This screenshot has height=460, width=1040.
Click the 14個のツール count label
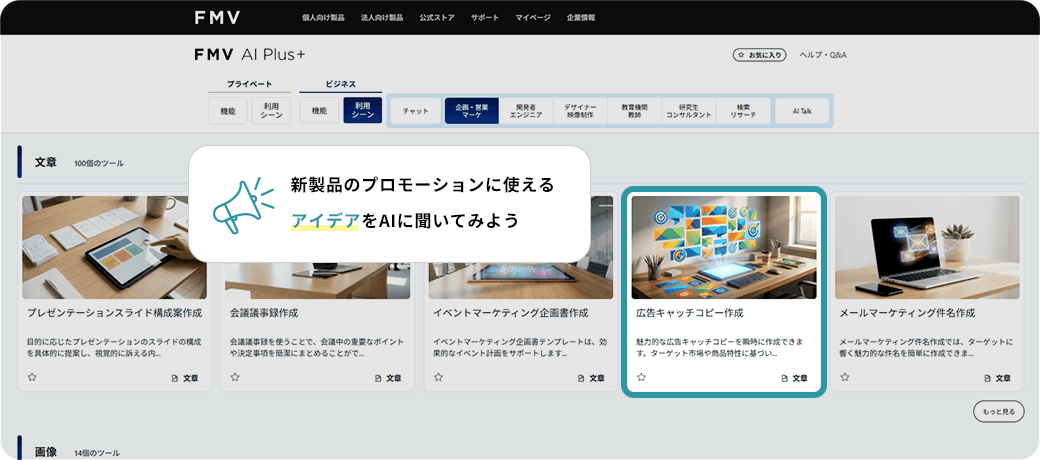tap(97, 453)
